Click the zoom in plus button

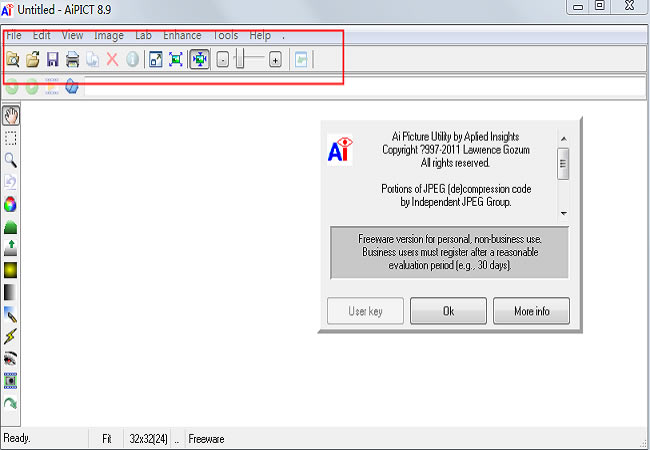pyautogui.click(x=275, y=61)
